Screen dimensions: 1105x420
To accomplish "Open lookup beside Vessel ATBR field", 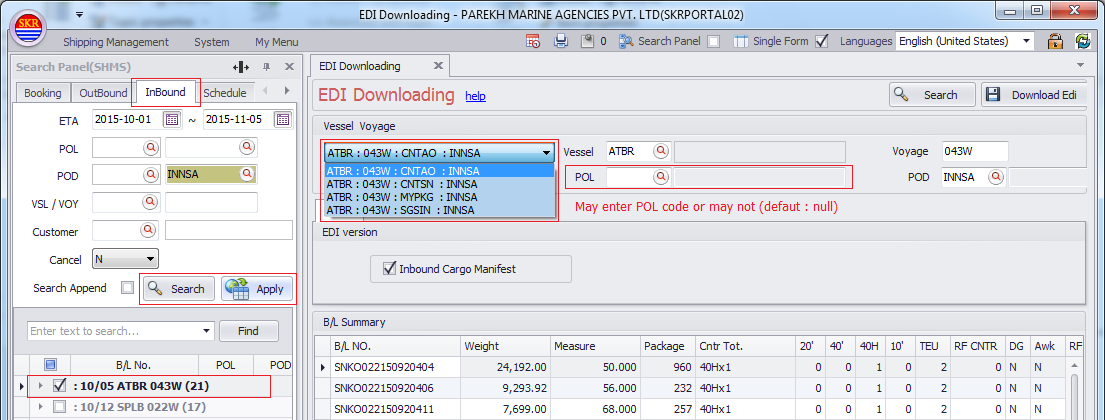I will click(660, 152).
